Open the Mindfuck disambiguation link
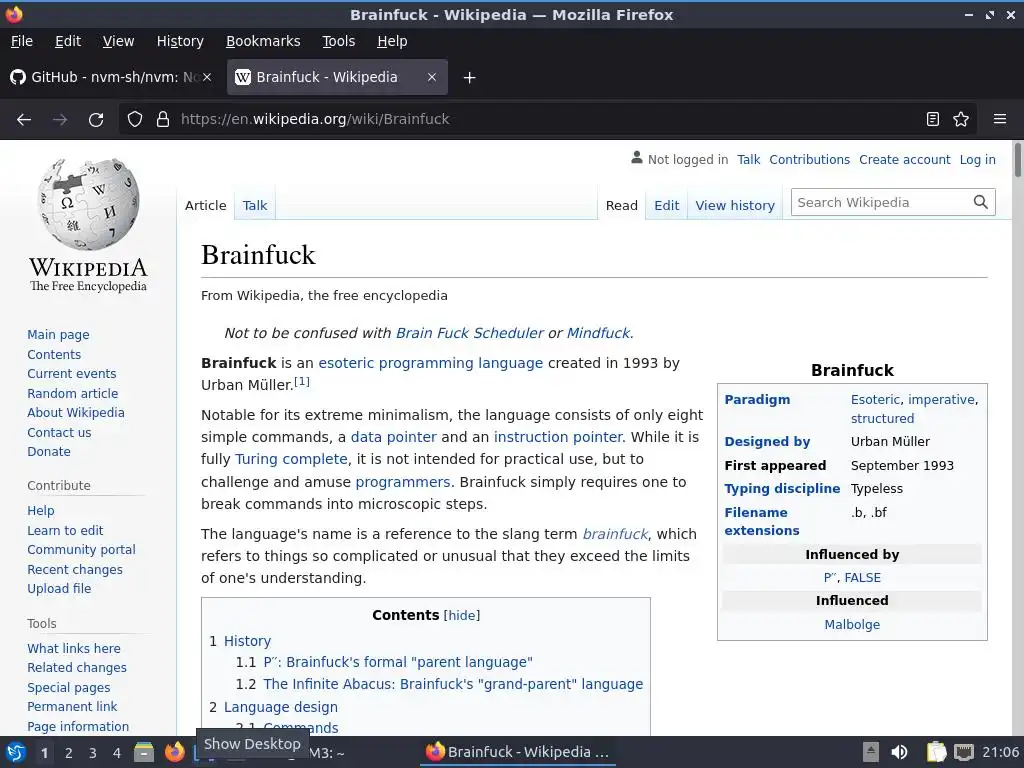This screenshot has width=1024, height=768. tap(598, 333)
